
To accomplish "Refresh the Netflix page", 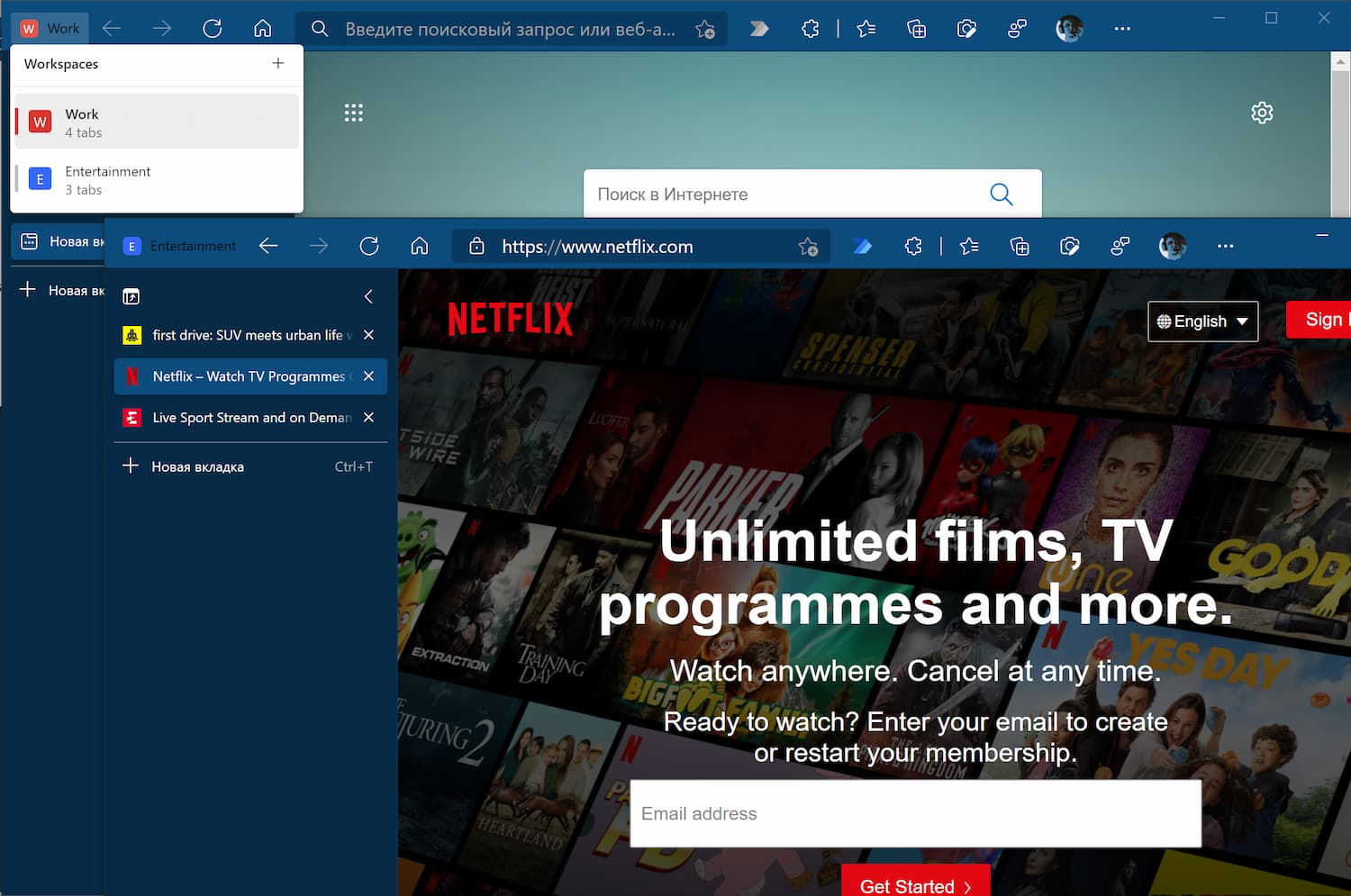I will (368, 246).
